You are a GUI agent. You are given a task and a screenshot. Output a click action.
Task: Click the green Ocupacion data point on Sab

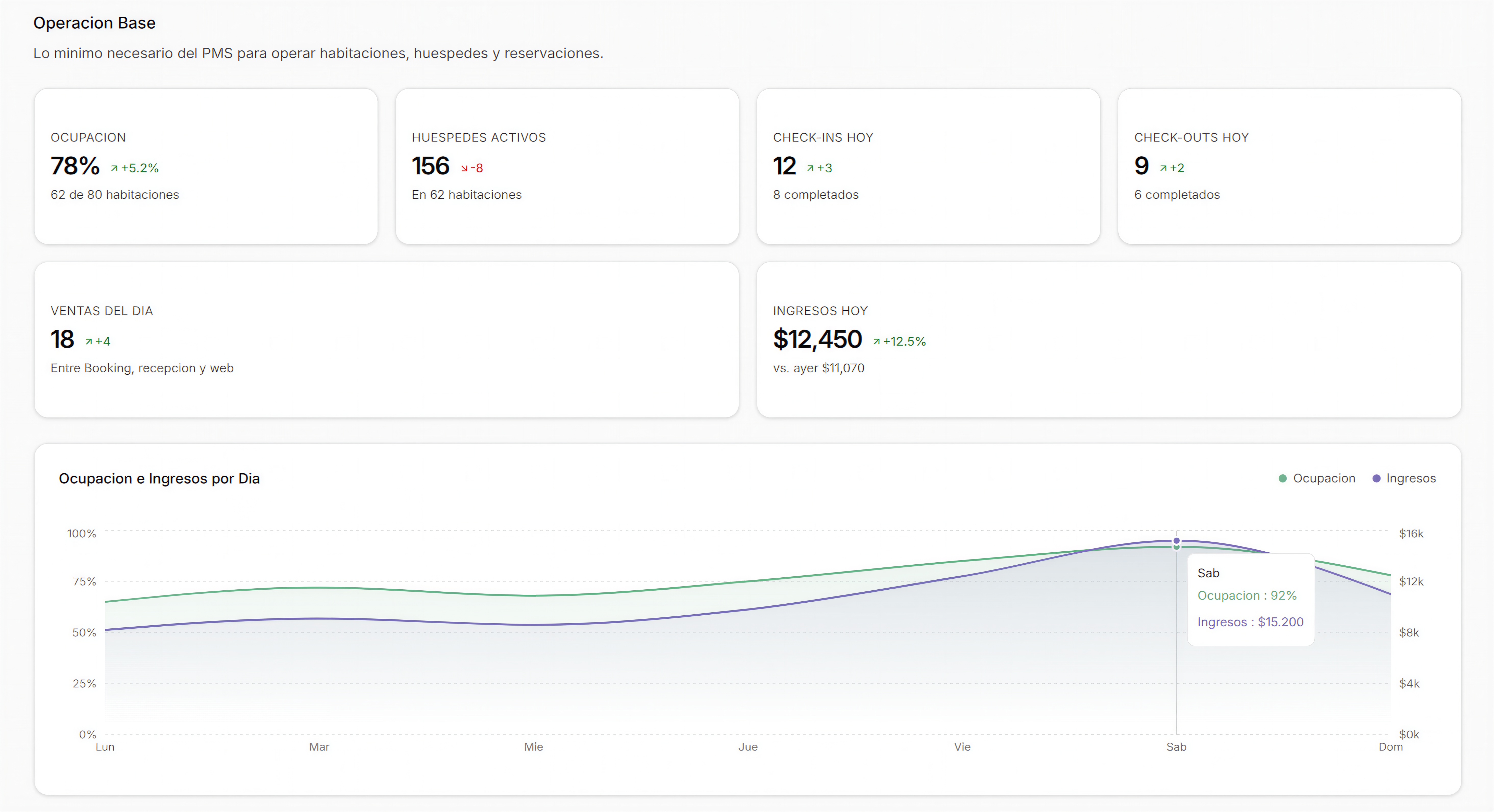1176,547
